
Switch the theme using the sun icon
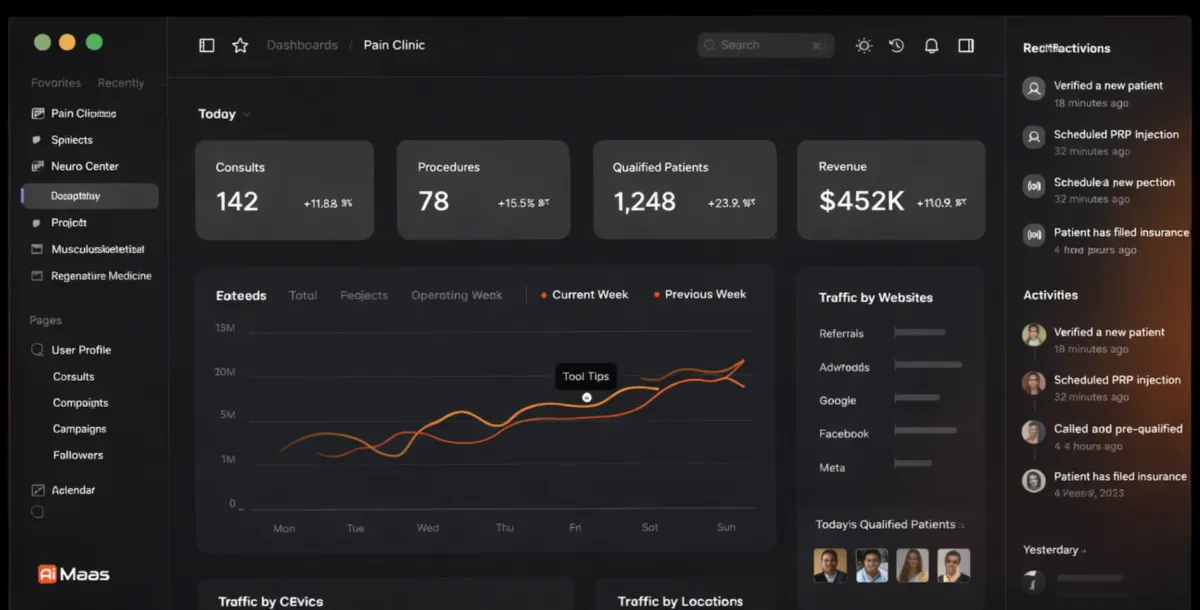click(x=864, y=45)
